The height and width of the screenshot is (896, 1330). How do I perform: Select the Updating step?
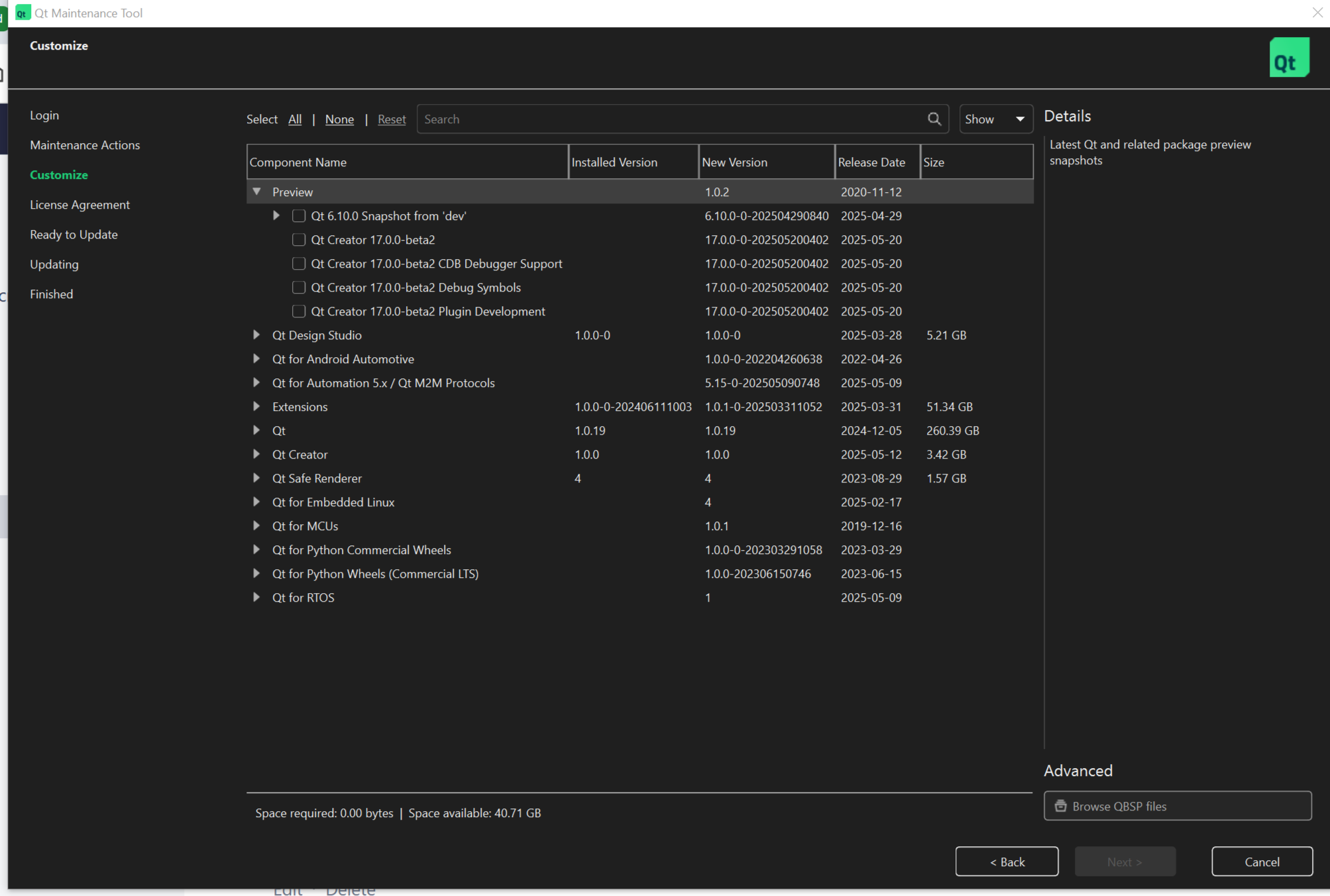54,264
